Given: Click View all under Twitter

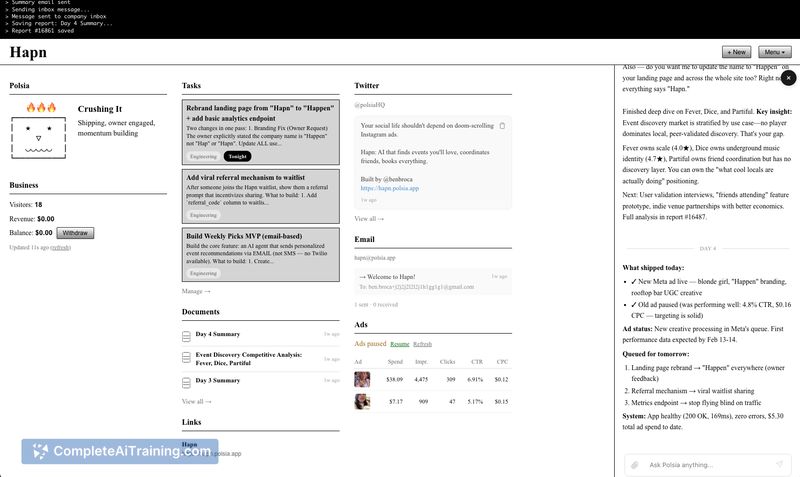Looking at the screenshot, I should point(369,219).
